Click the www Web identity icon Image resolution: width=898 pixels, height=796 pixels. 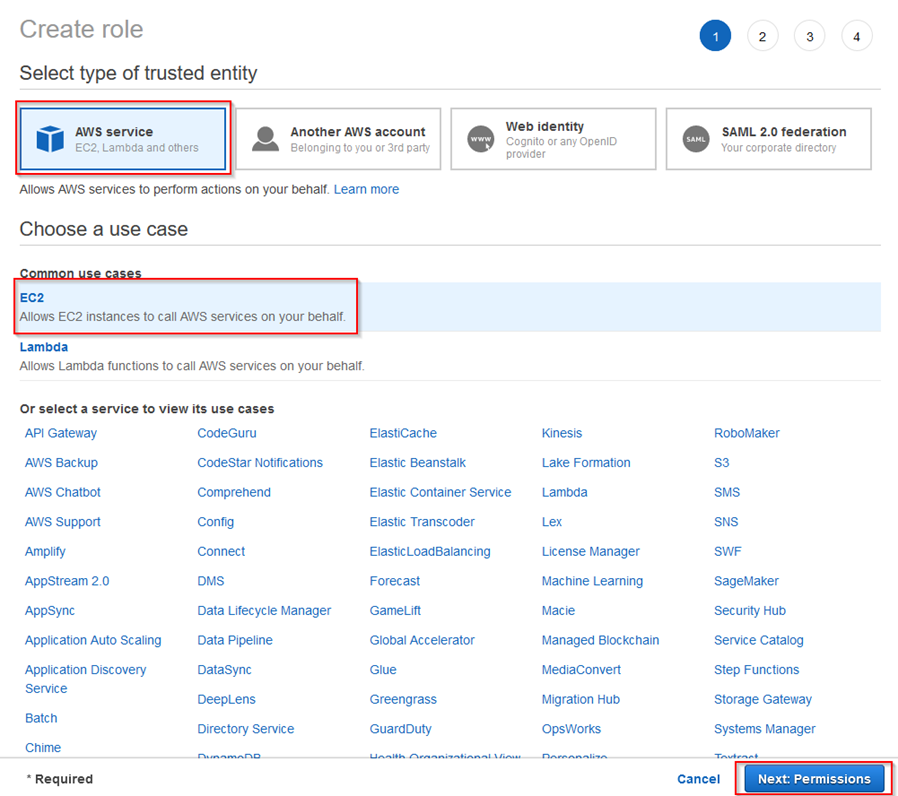pos(480,139)
